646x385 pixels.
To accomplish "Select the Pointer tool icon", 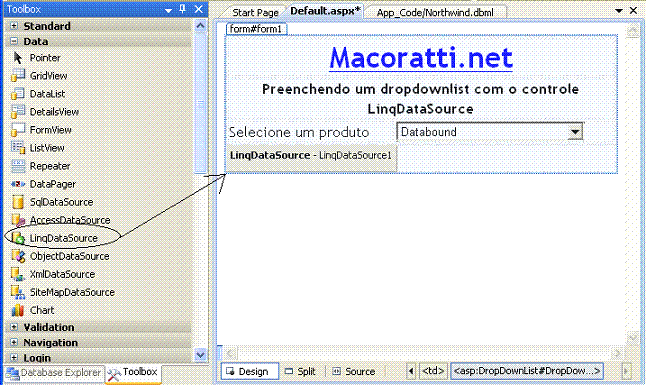I will coord(18,58).
